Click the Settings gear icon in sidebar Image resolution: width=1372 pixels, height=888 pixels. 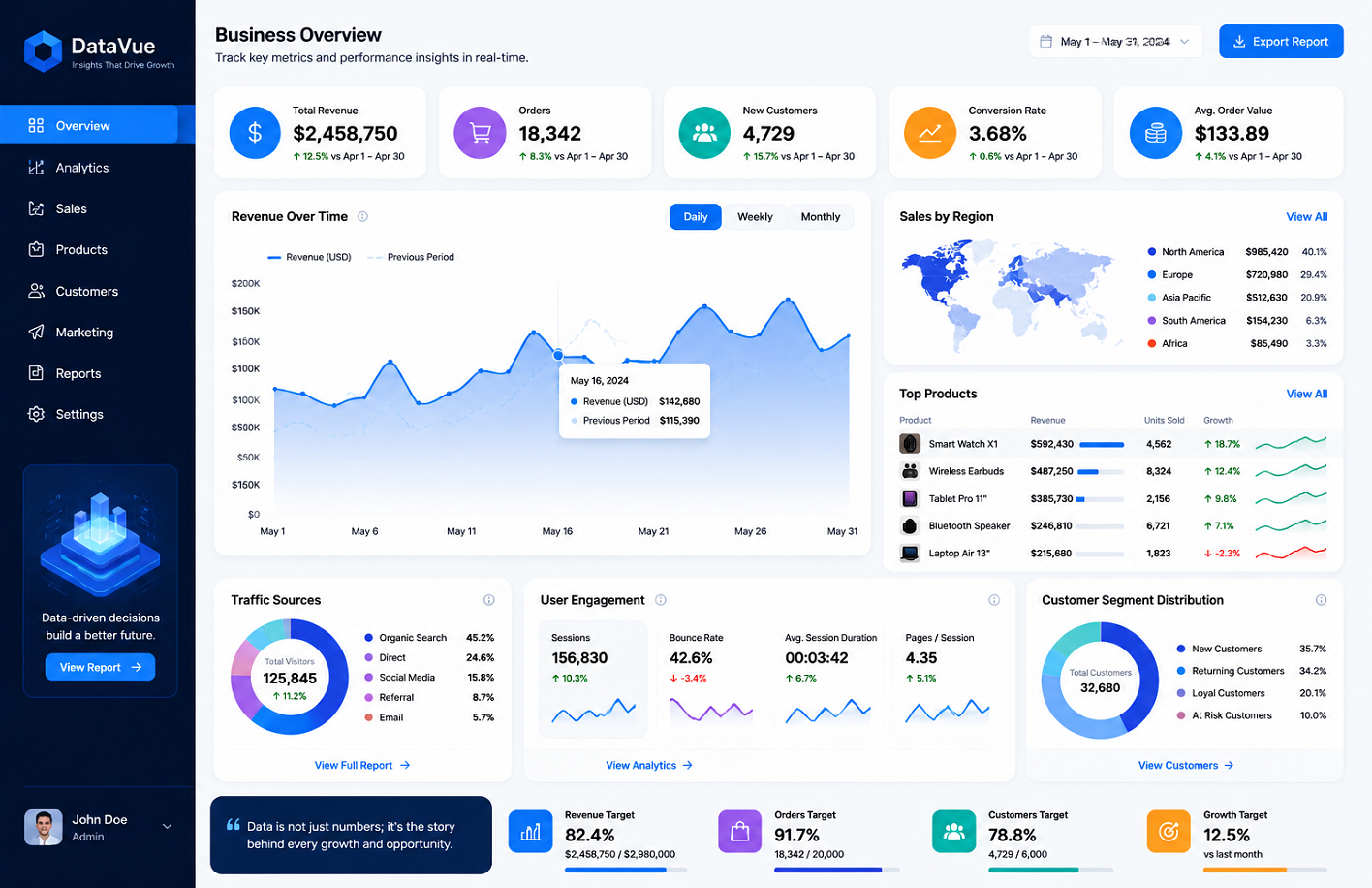click(36, 414)
